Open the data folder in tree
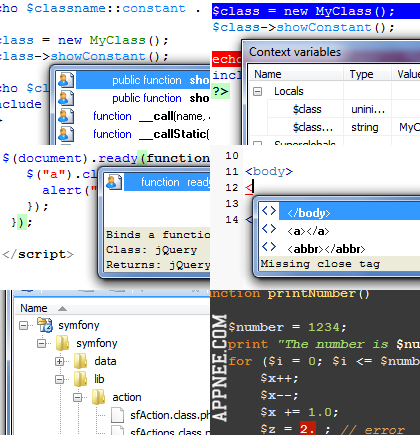Image resolution: width=420 pixels, height=435 pixels. 105,361
